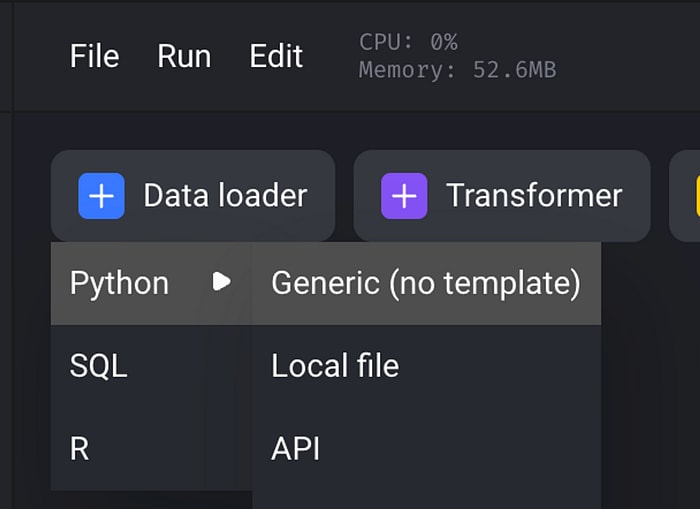Screen dimensions: 700x509
Task: Click the Transformer text label
Action: click(534, 196)
